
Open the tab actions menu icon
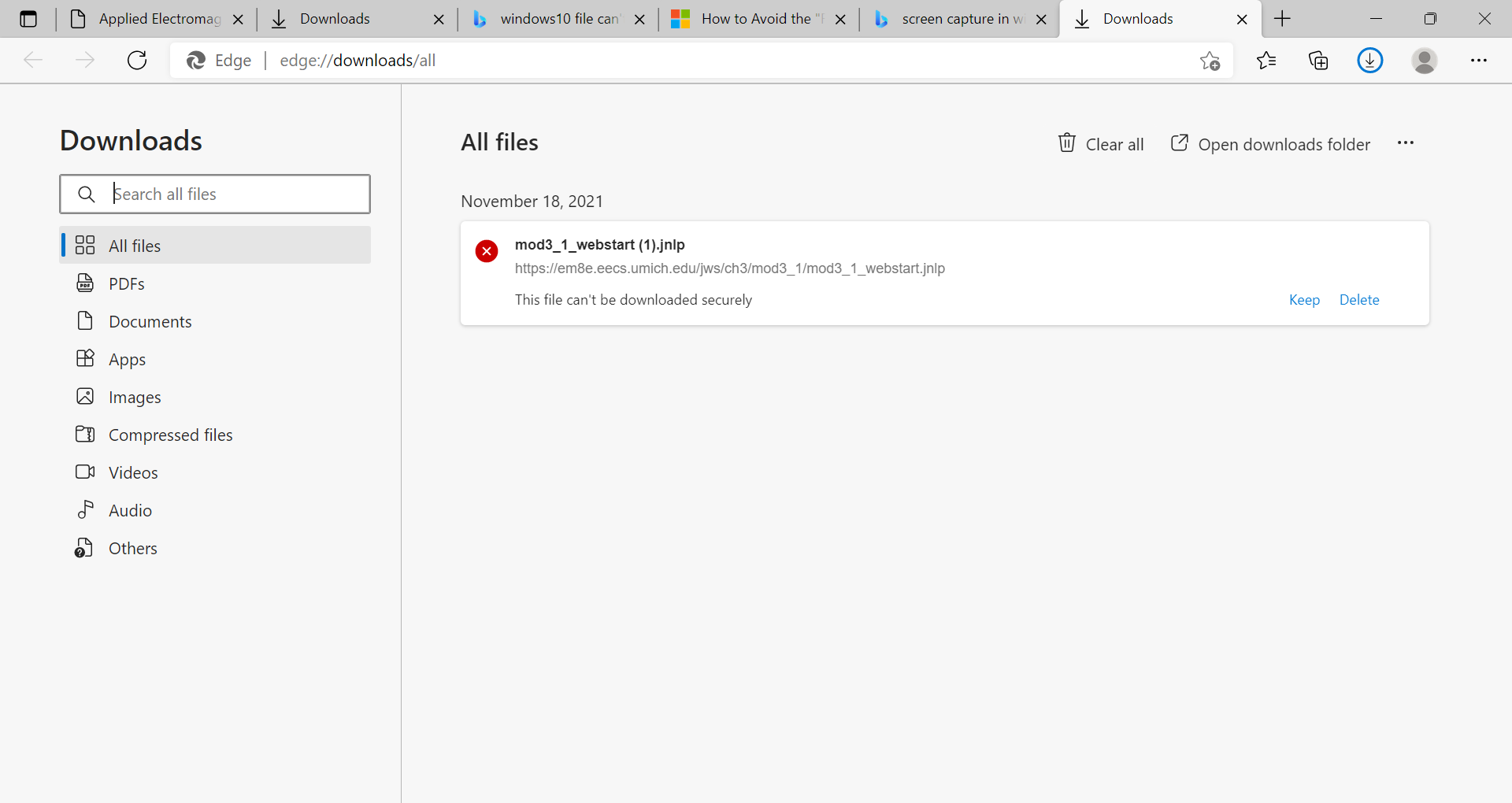(28, 19)
